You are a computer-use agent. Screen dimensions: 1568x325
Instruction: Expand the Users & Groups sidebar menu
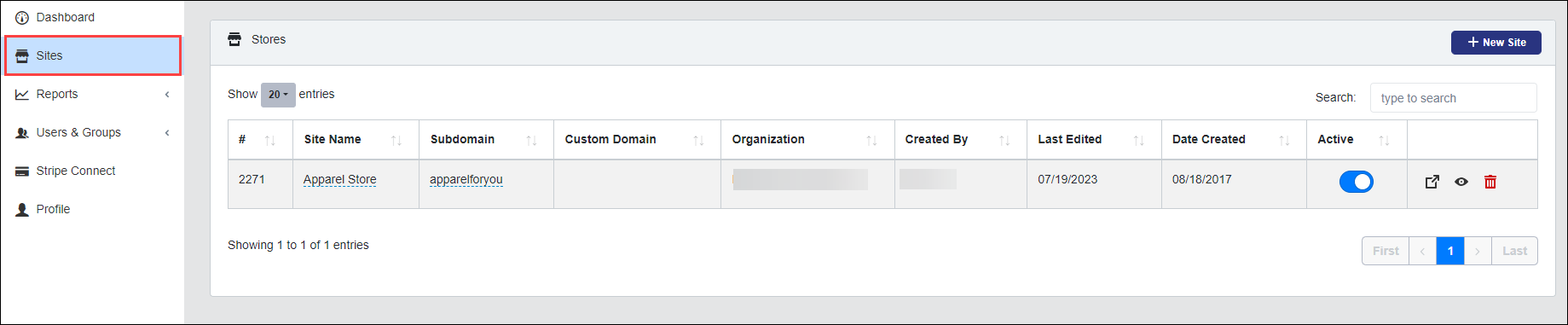click(92, 132)
